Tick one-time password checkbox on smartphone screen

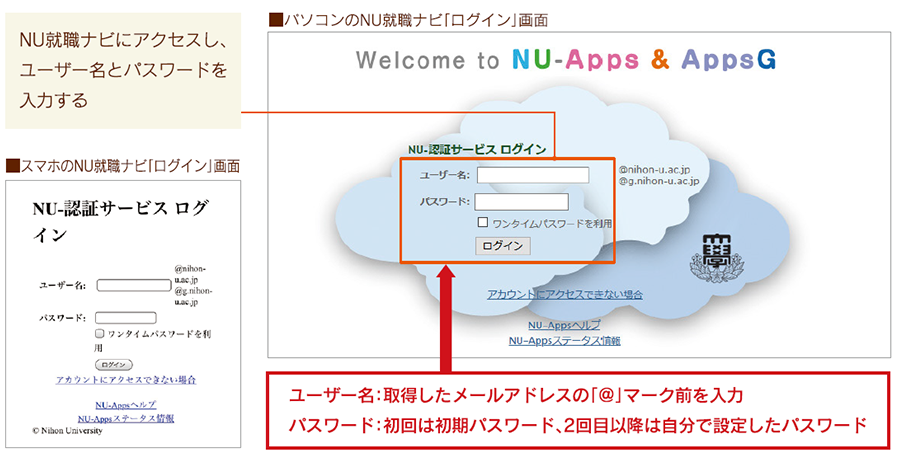[x=99, y=333]
